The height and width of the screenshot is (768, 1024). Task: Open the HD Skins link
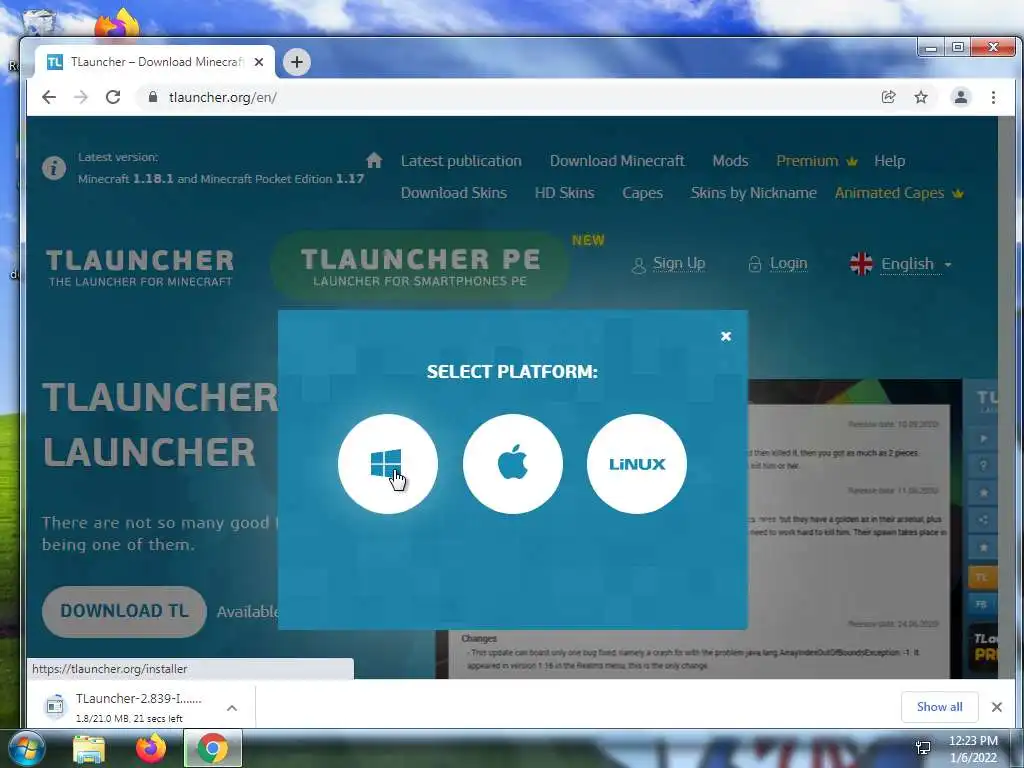click(x=564, y=193)
